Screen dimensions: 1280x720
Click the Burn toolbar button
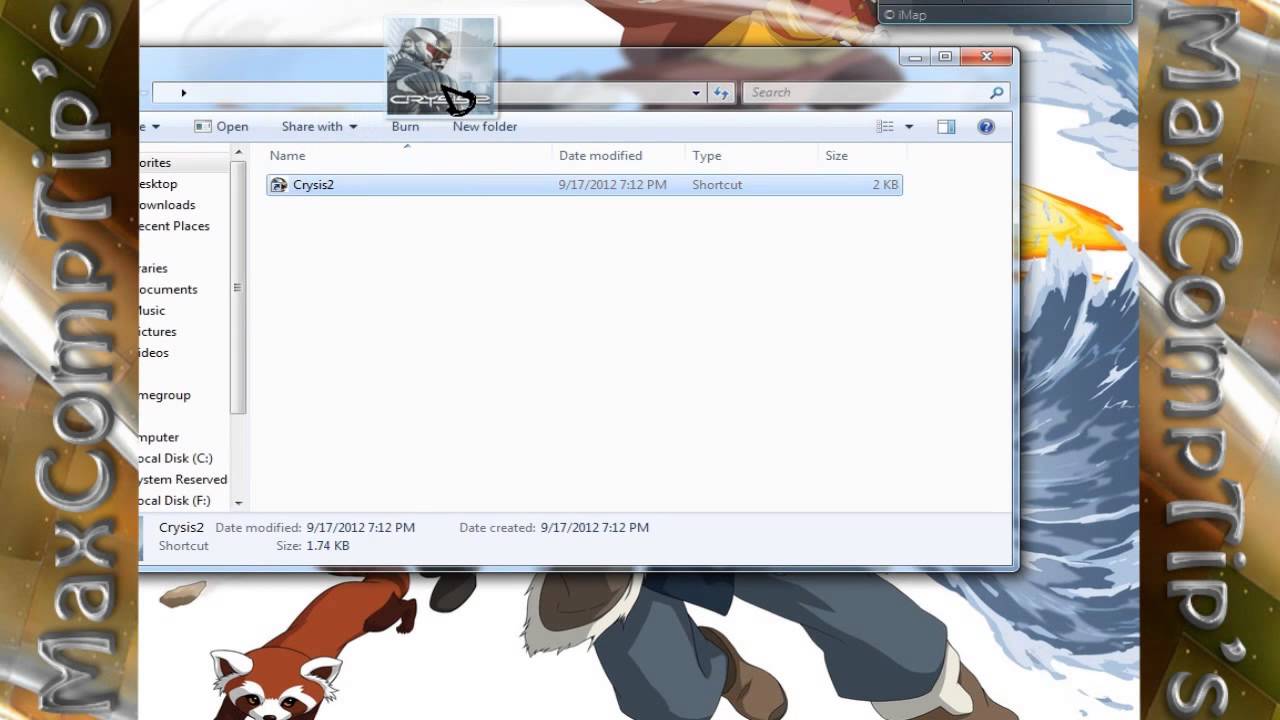405,126
